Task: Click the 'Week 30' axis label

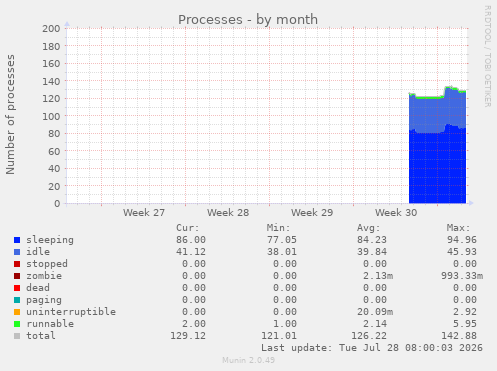Action: click(396, 213)
